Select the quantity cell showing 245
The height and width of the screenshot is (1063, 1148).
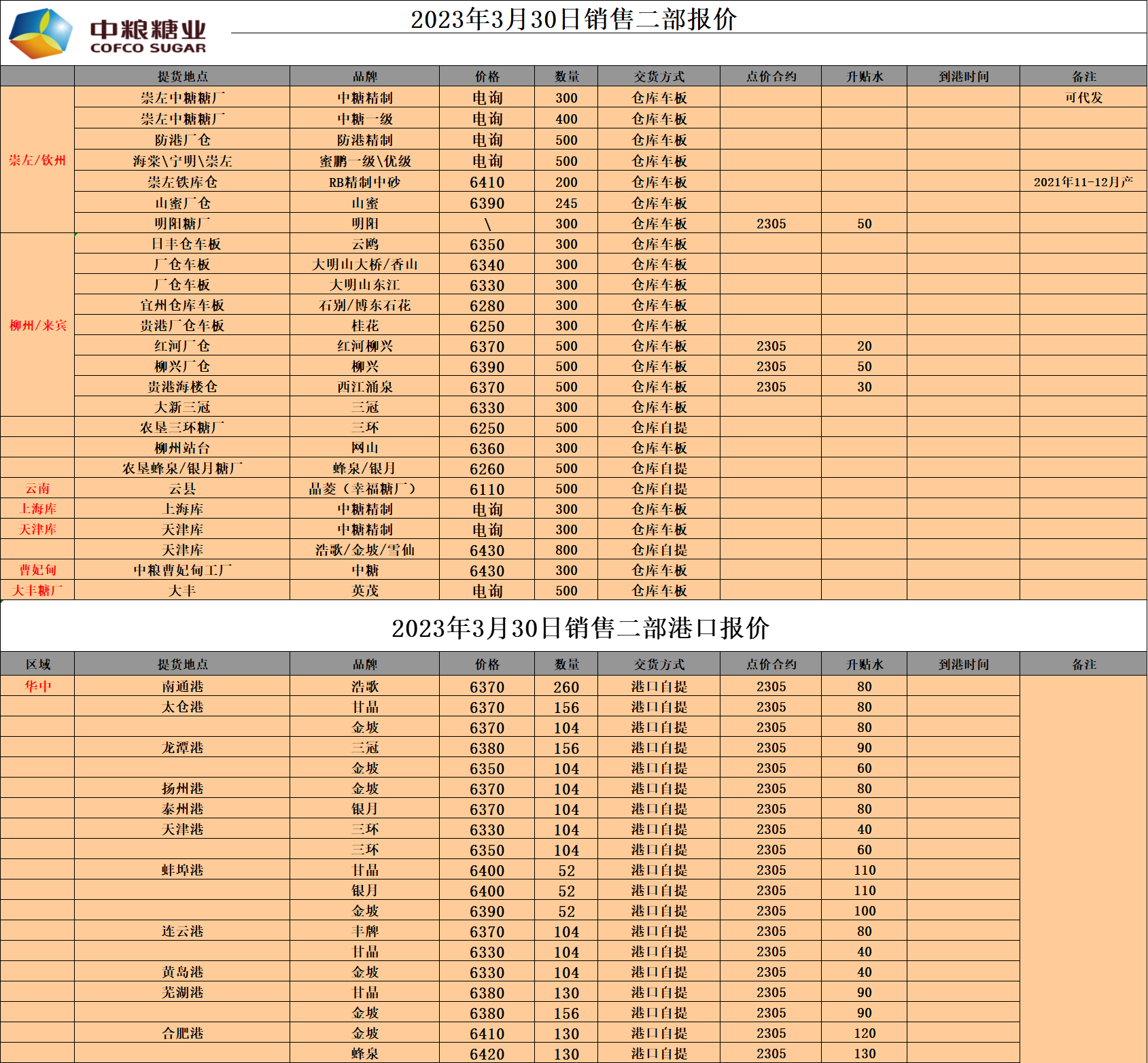tap(566, 203)
